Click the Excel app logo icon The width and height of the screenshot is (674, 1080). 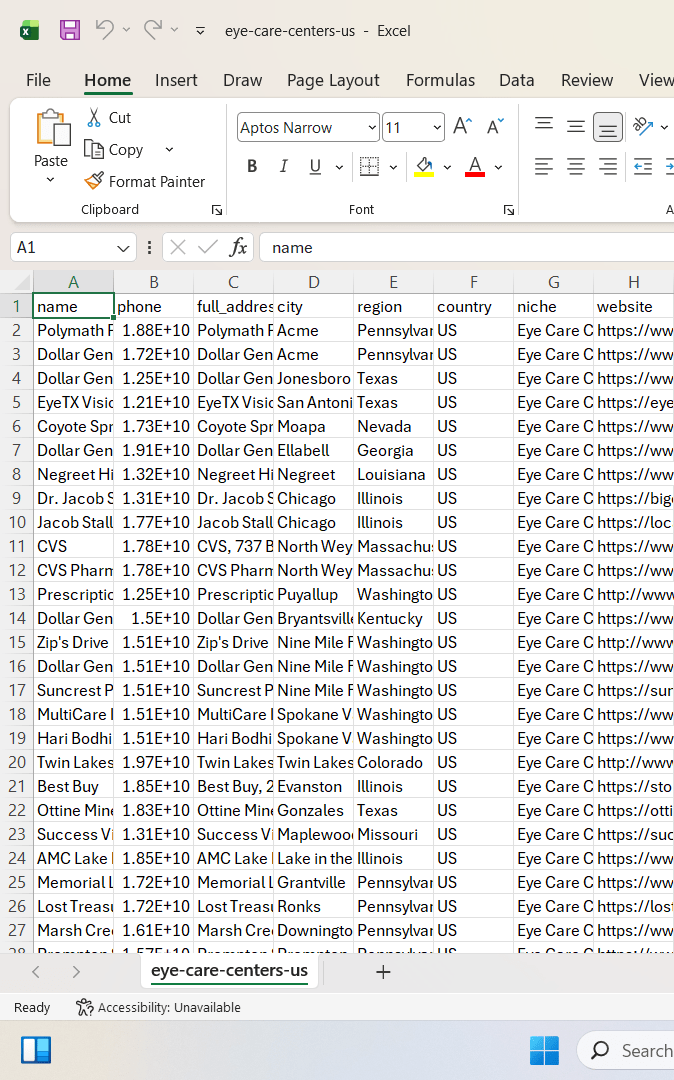[29, 31]
